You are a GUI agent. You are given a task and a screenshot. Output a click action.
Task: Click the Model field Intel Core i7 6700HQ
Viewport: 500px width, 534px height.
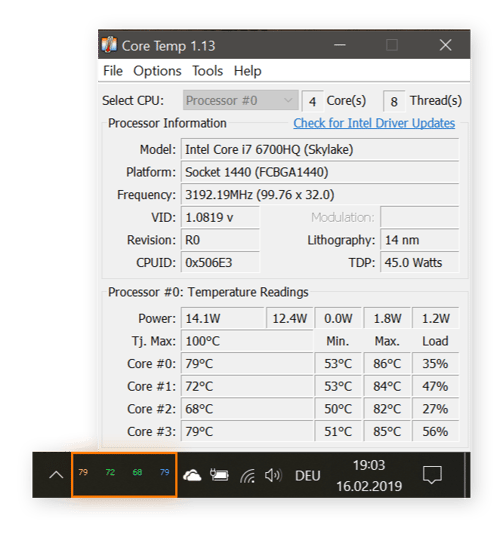point(320,150)
